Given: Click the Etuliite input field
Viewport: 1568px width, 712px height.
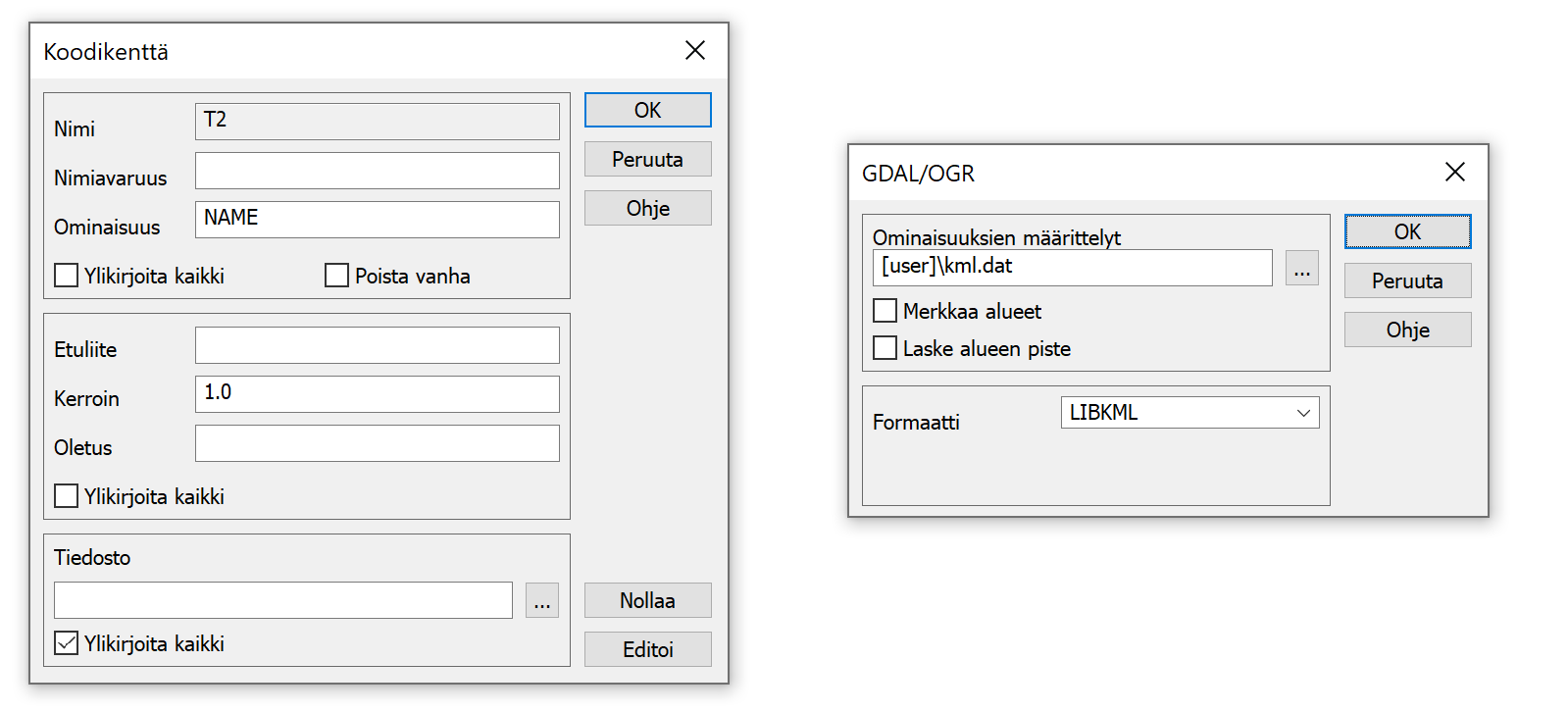Looking at the screenshot, I should (x=377, y=345).
